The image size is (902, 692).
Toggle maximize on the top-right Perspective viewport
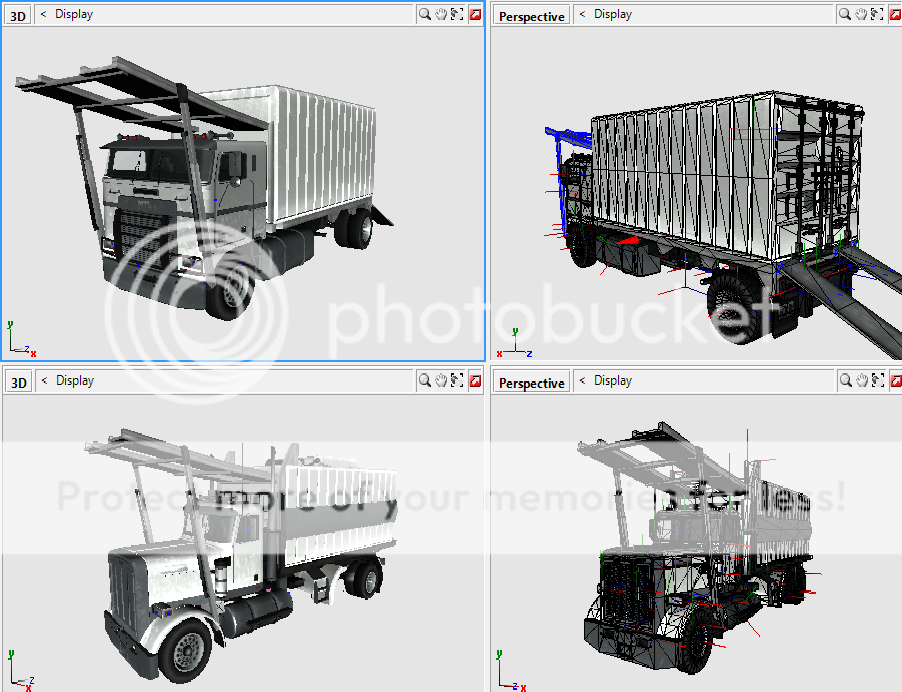pos(895,13)
